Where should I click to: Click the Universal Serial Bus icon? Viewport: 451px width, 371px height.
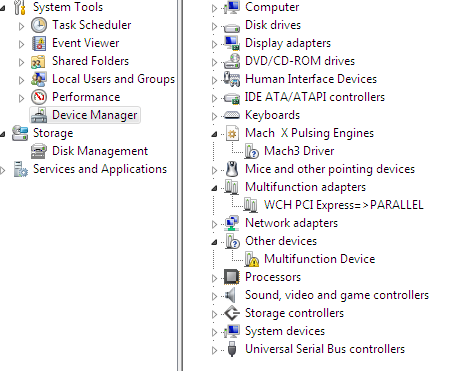pos(232,349)
